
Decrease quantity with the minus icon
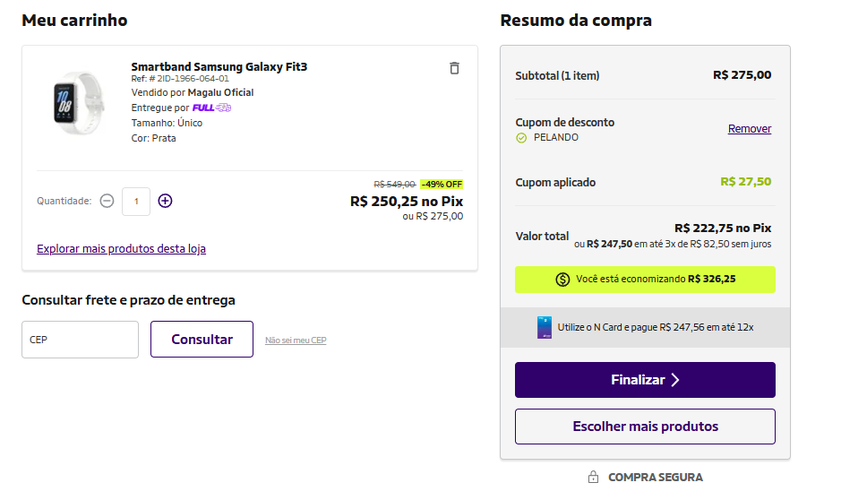point(107,201)
